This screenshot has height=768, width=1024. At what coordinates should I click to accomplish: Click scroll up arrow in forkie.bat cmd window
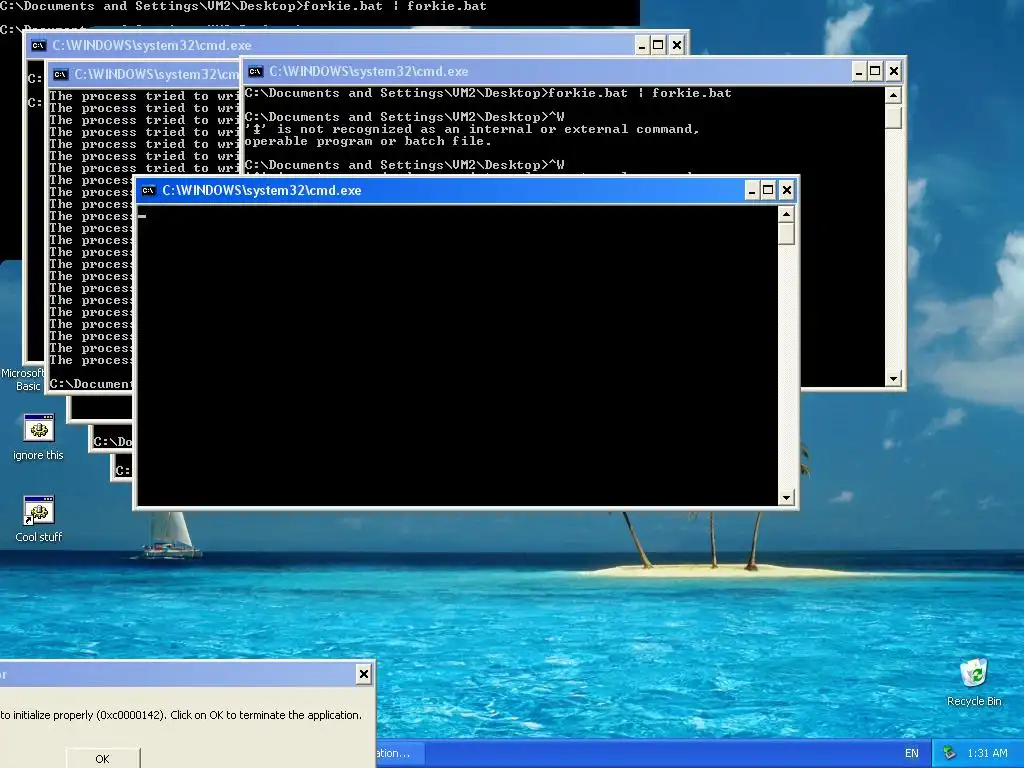[x=893, y=95]
